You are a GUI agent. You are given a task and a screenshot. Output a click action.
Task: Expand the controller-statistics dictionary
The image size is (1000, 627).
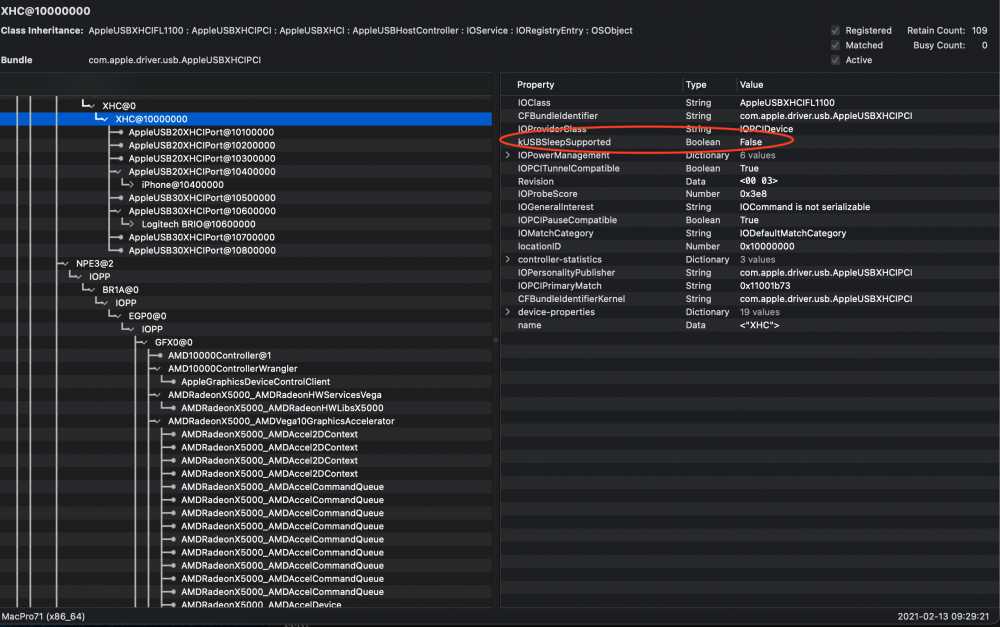tap(508, 260)
